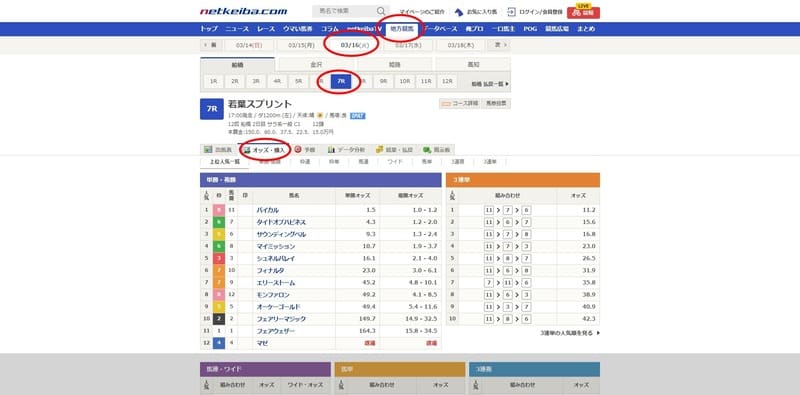The height and width of the screenshot is (395, 800).
Task: Click the 出馬表 tab icon
Action: [x=208, y=150]
